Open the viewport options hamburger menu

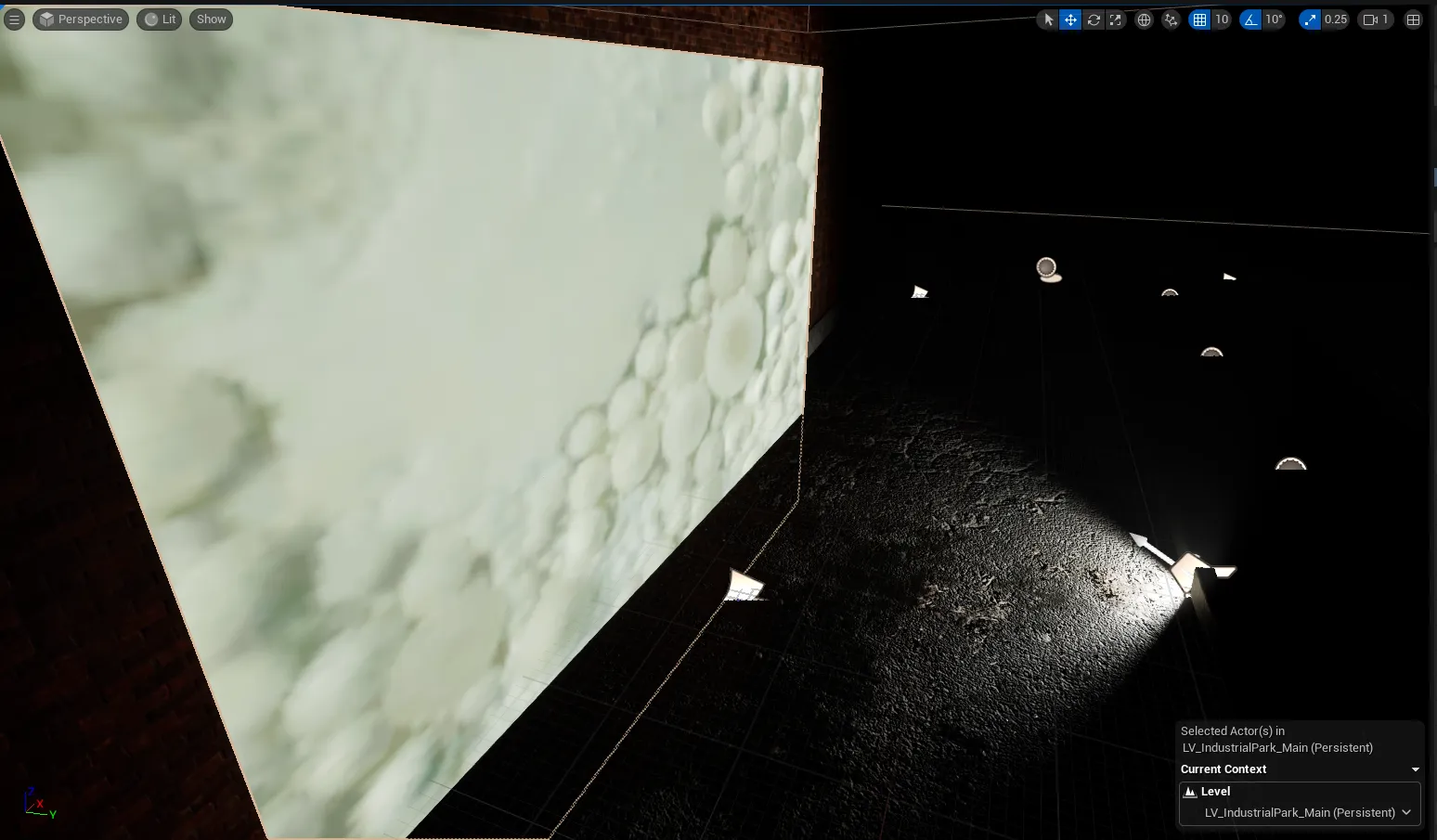14,19
